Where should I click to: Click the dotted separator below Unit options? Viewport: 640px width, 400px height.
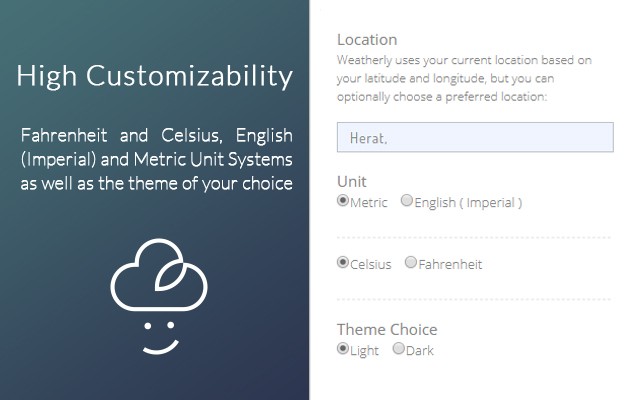point(474,237)
